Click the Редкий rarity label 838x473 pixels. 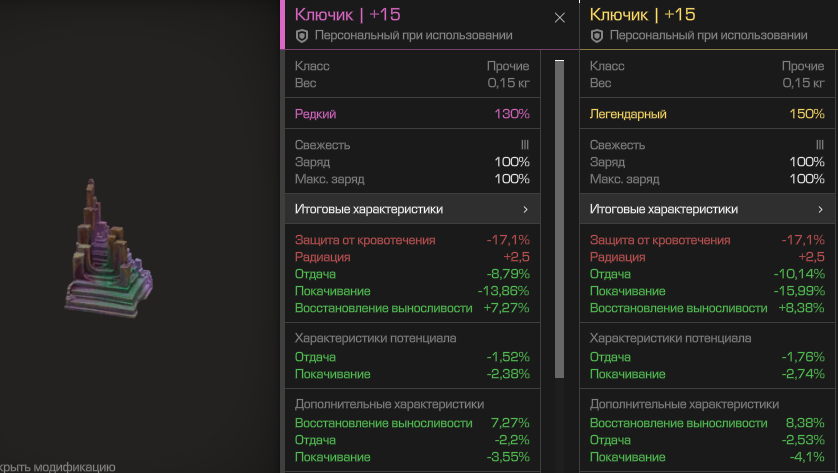coord(315,114)
